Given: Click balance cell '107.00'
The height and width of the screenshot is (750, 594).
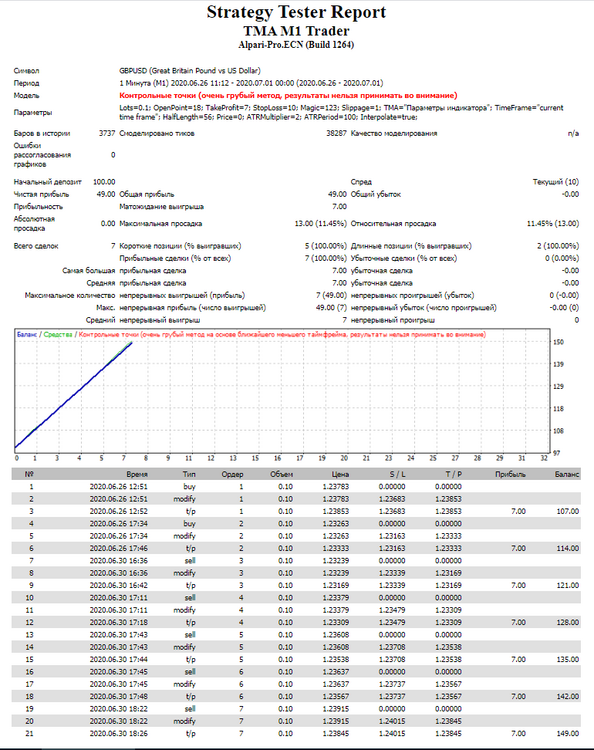Looking at the screenshot, I should pos(568,511).
